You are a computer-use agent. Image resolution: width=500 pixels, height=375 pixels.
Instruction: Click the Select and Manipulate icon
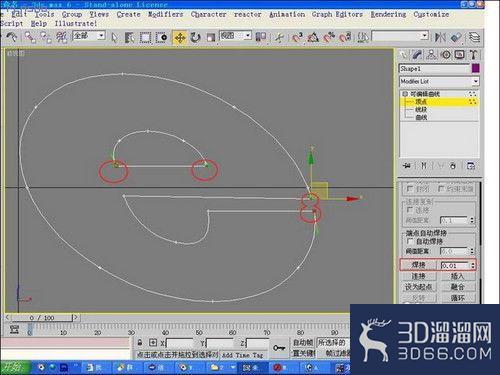coord(279,37)
